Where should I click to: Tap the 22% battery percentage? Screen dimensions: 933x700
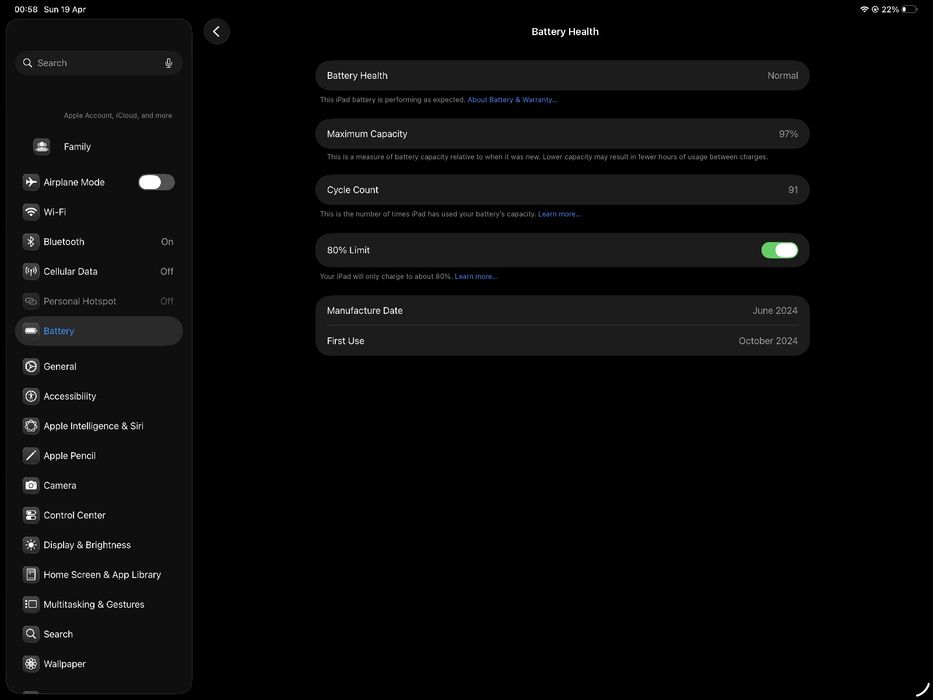pyautogui.click(x=890, y=10)
